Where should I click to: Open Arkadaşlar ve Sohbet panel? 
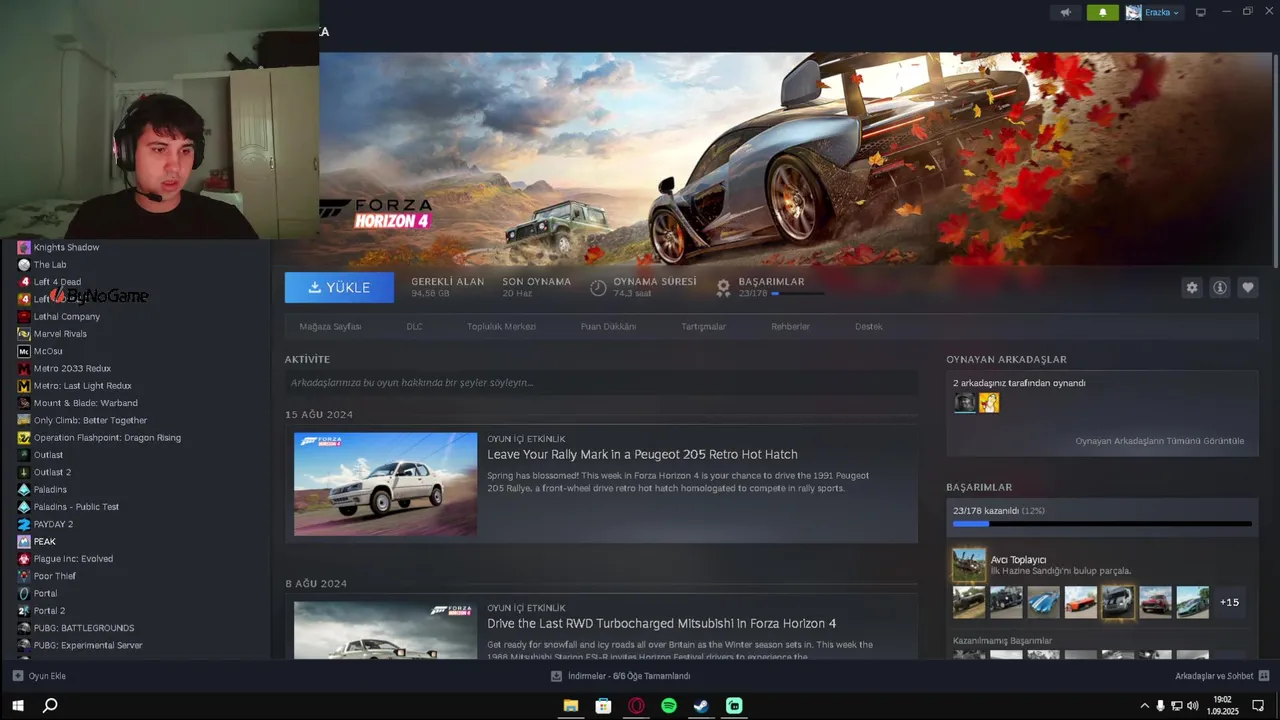click(1222, 676)
